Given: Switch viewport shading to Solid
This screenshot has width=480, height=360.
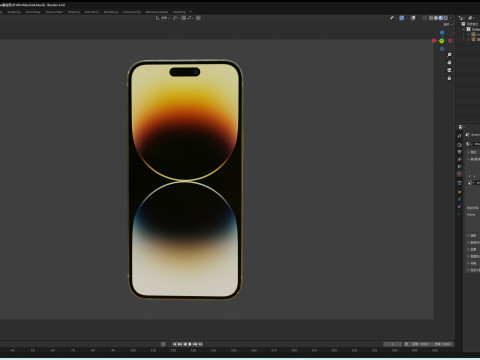Looking at the screenshot, I should coord(436,18).
